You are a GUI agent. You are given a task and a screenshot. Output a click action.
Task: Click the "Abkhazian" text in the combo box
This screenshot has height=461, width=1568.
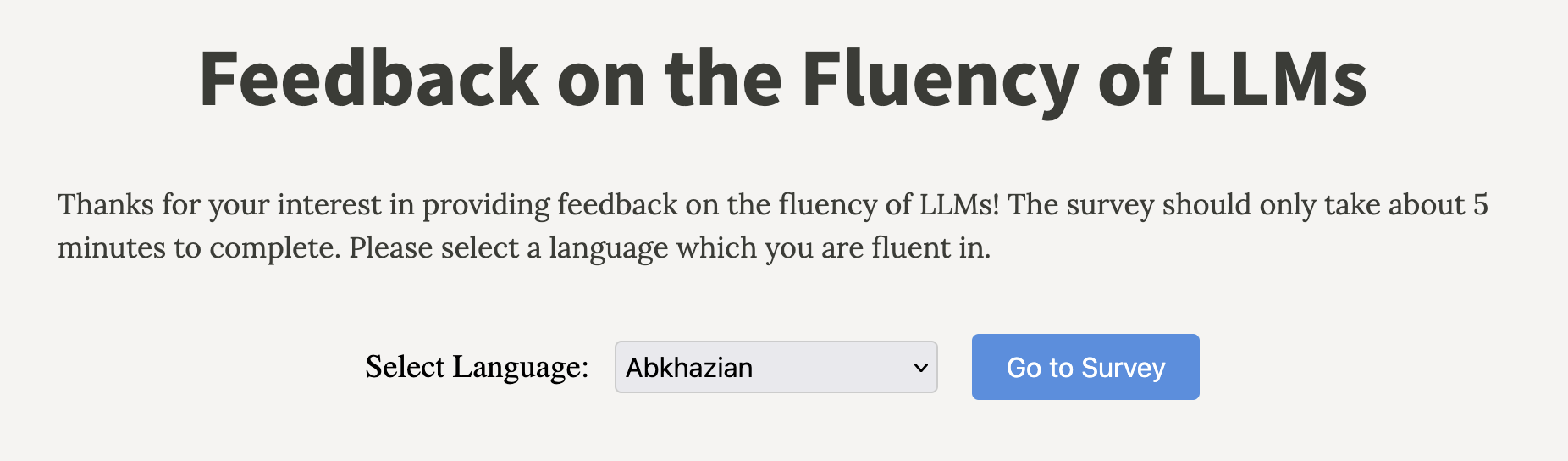(x=689, y=368)
